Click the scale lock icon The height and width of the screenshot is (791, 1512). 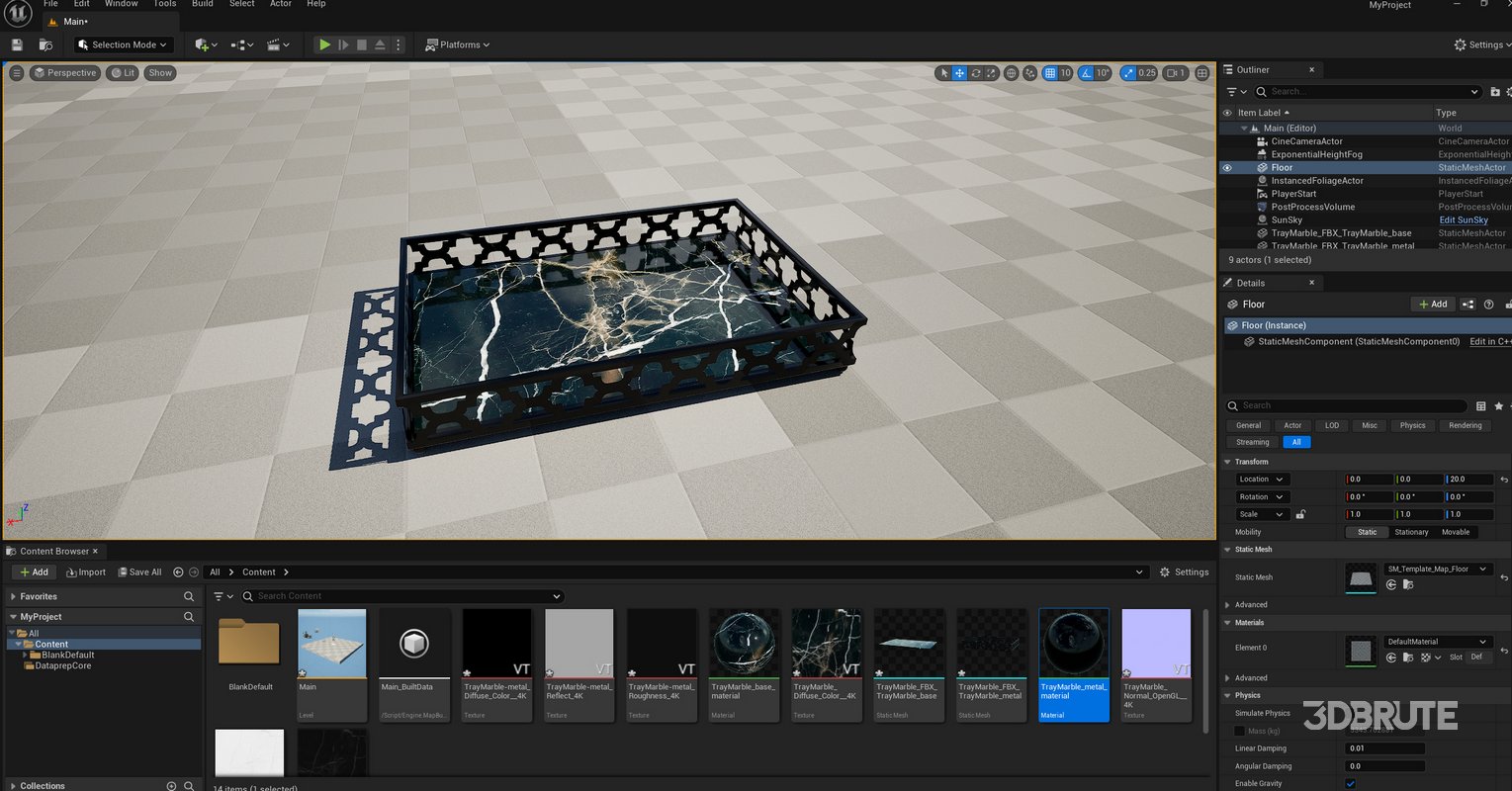[1300, 514]
